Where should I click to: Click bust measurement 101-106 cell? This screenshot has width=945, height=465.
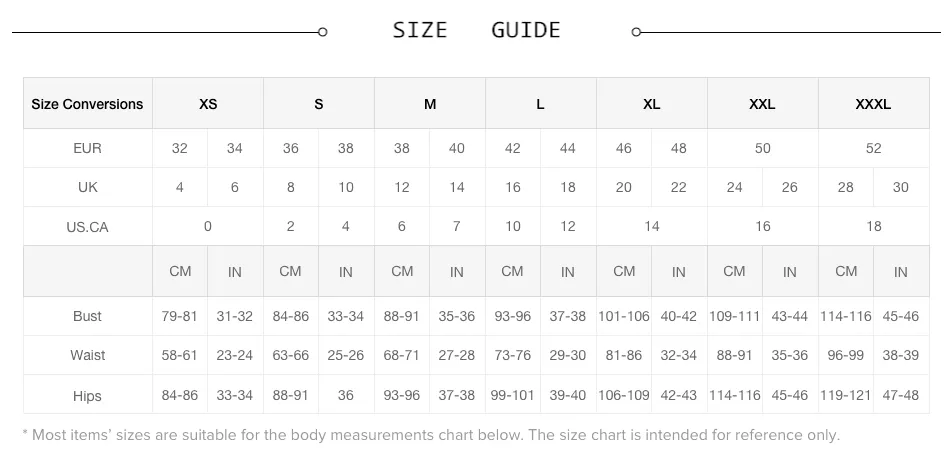[624, 316]
